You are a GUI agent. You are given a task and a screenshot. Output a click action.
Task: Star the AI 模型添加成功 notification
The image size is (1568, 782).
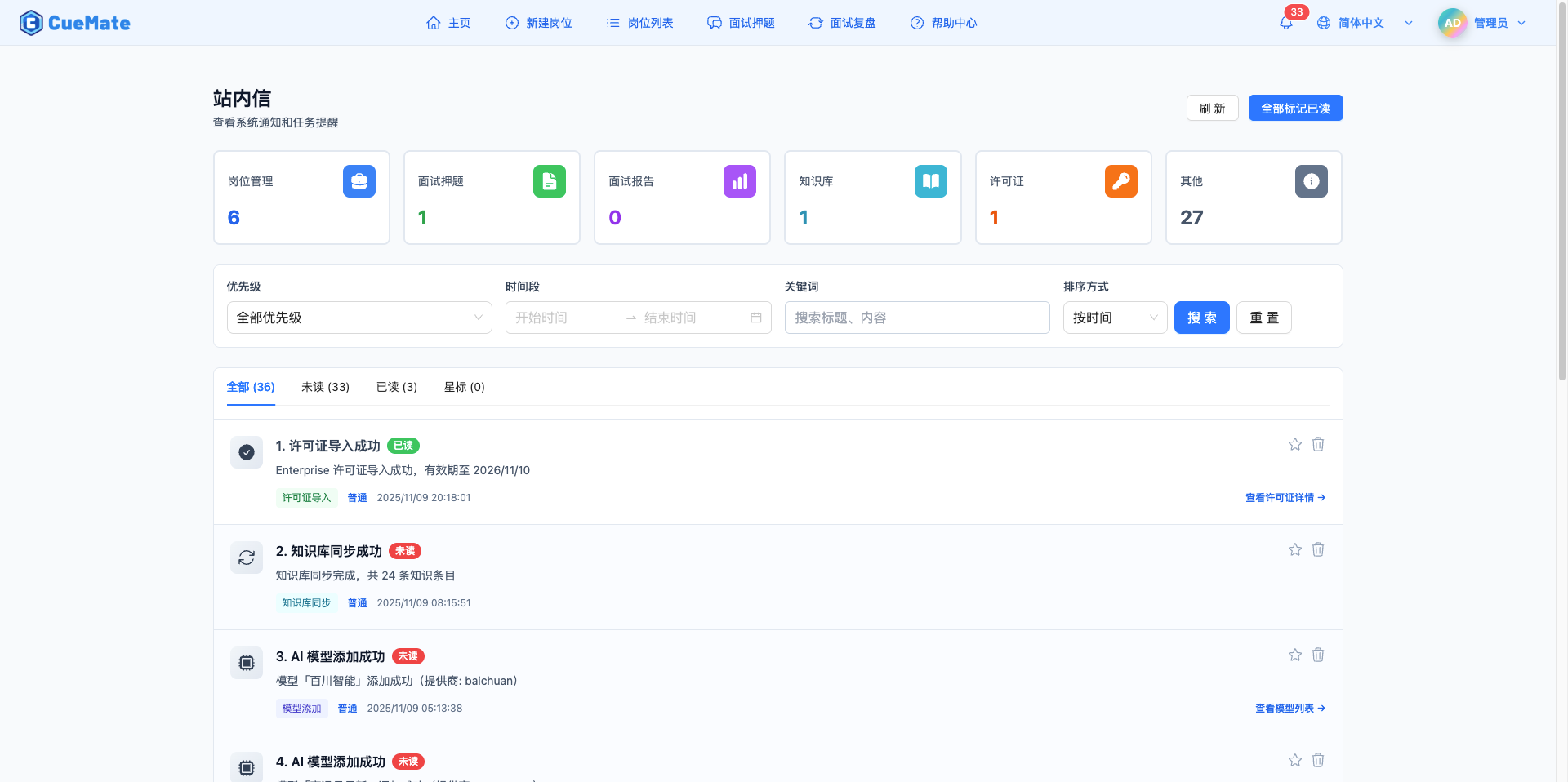(1294, 655)
